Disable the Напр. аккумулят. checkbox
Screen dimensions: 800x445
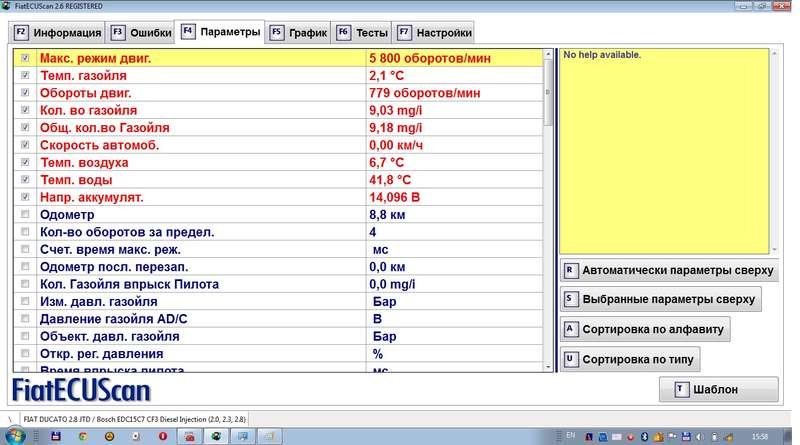tap(25, 197)
